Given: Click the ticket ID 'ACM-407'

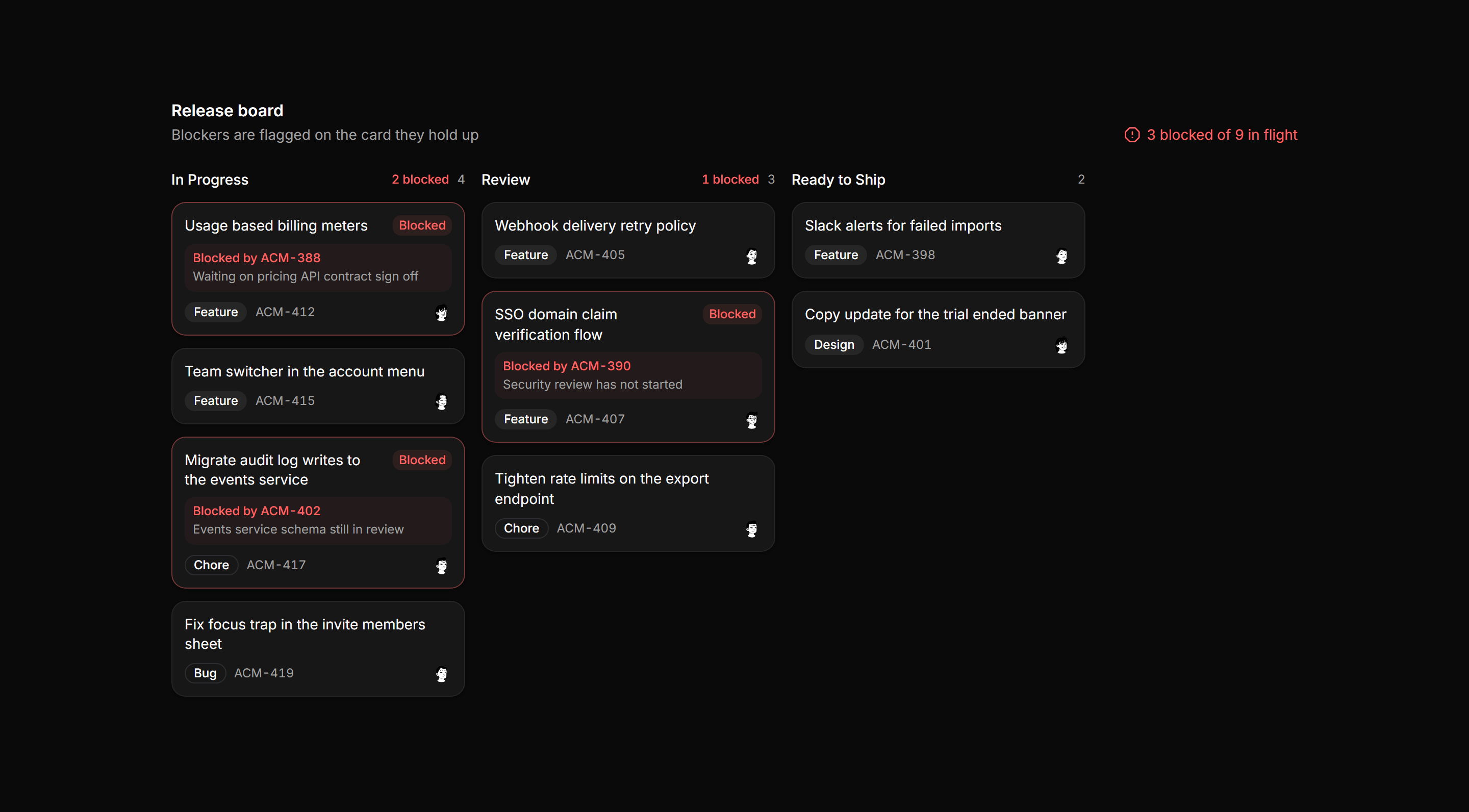Looking at the screenshot, I should 595,419.
